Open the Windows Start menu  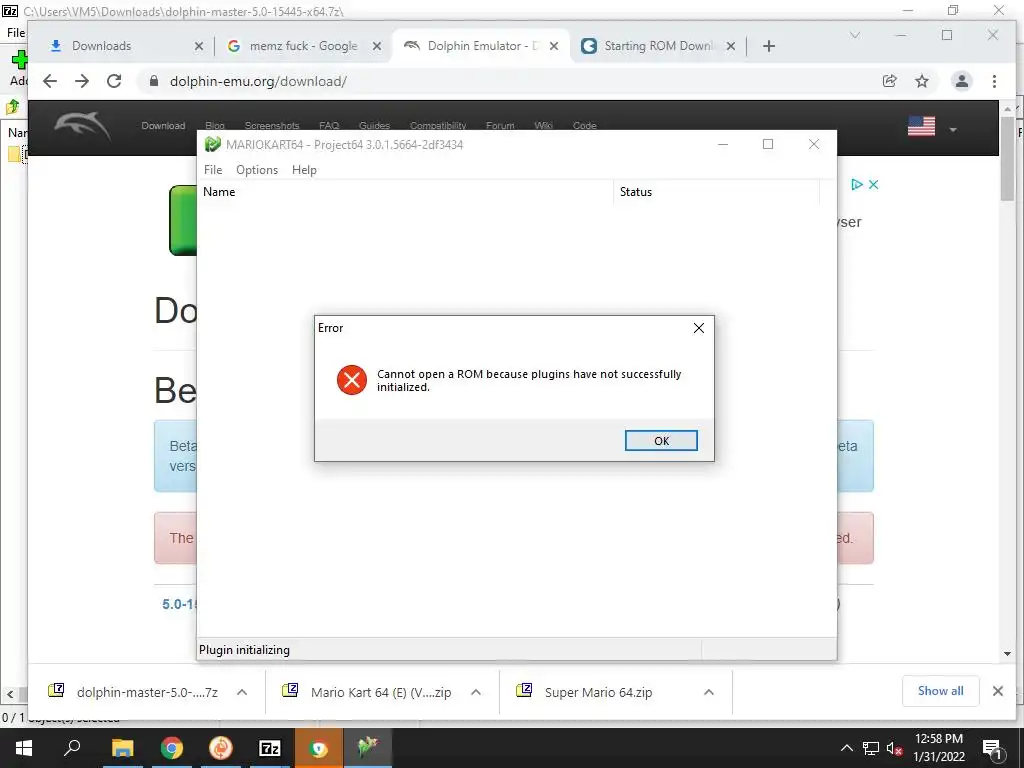tap(24, 748)
